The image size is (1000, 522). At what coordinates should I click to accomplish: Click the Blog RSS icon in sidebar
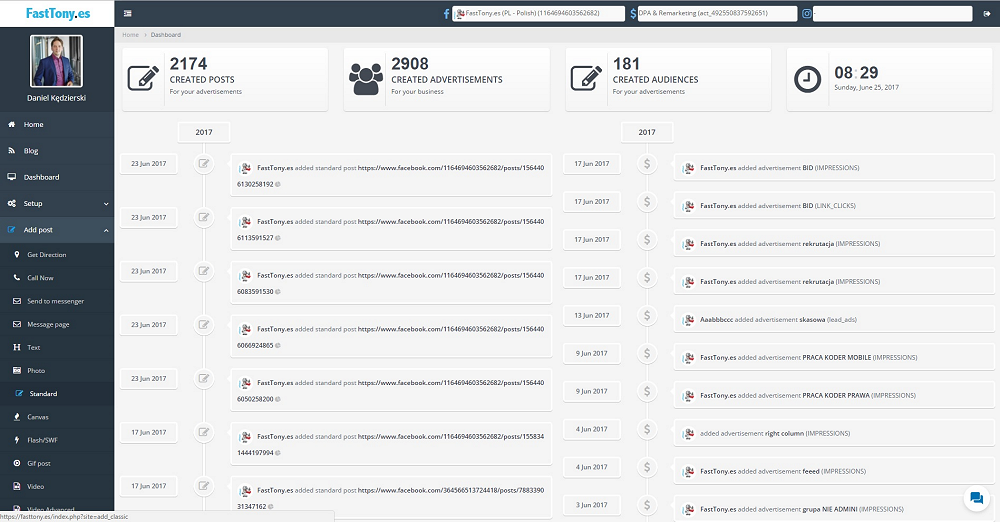11,151
